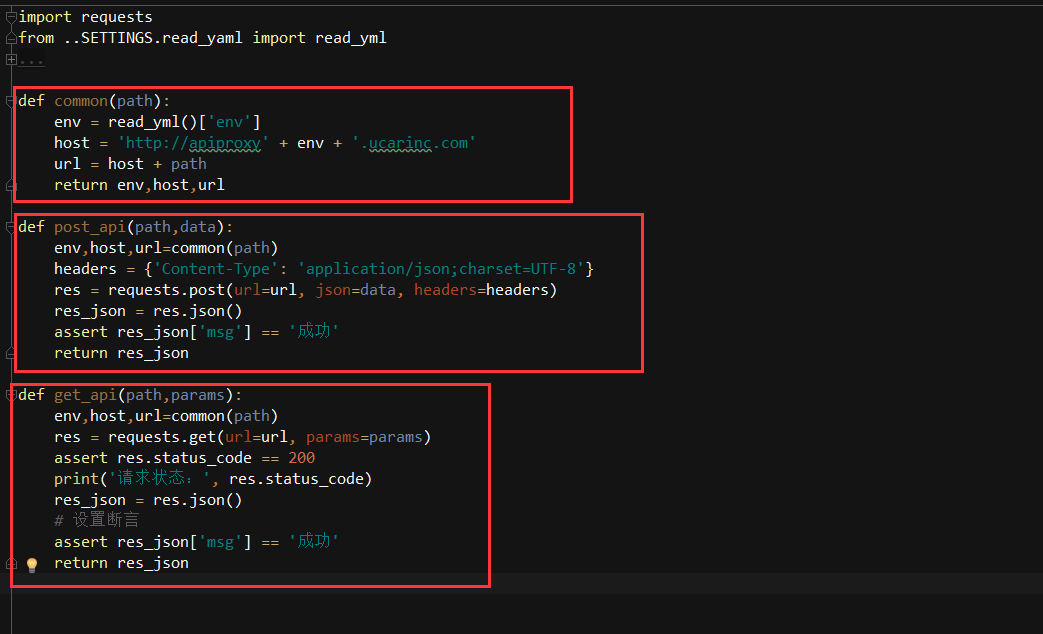This screenshot has width=1043, height=634.
Task: Click fold end marker at return env,host,url
Action: click(11, 185)
